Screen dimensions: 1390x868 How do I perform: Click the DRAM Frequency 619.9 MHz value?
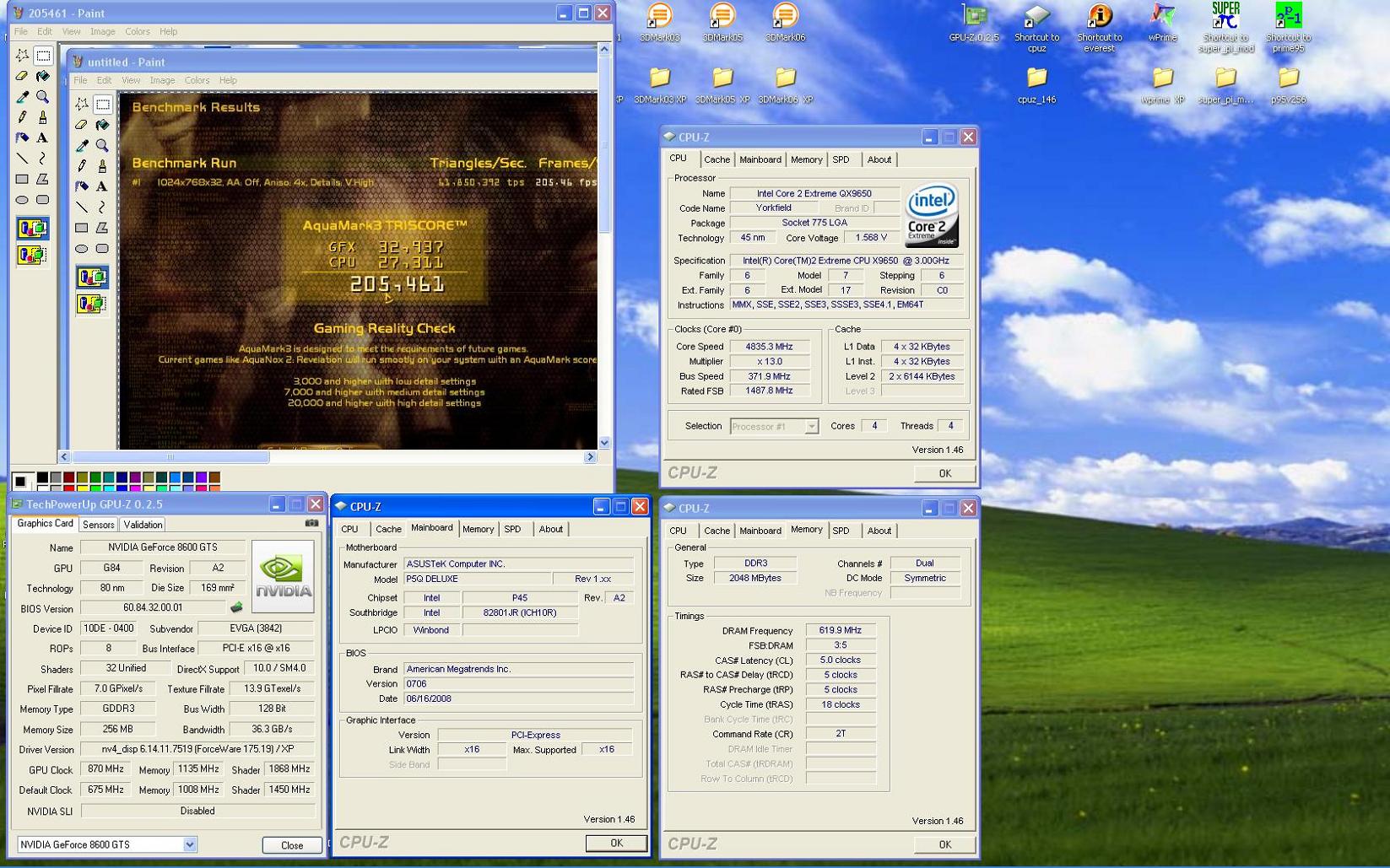(x=840, y=631)
